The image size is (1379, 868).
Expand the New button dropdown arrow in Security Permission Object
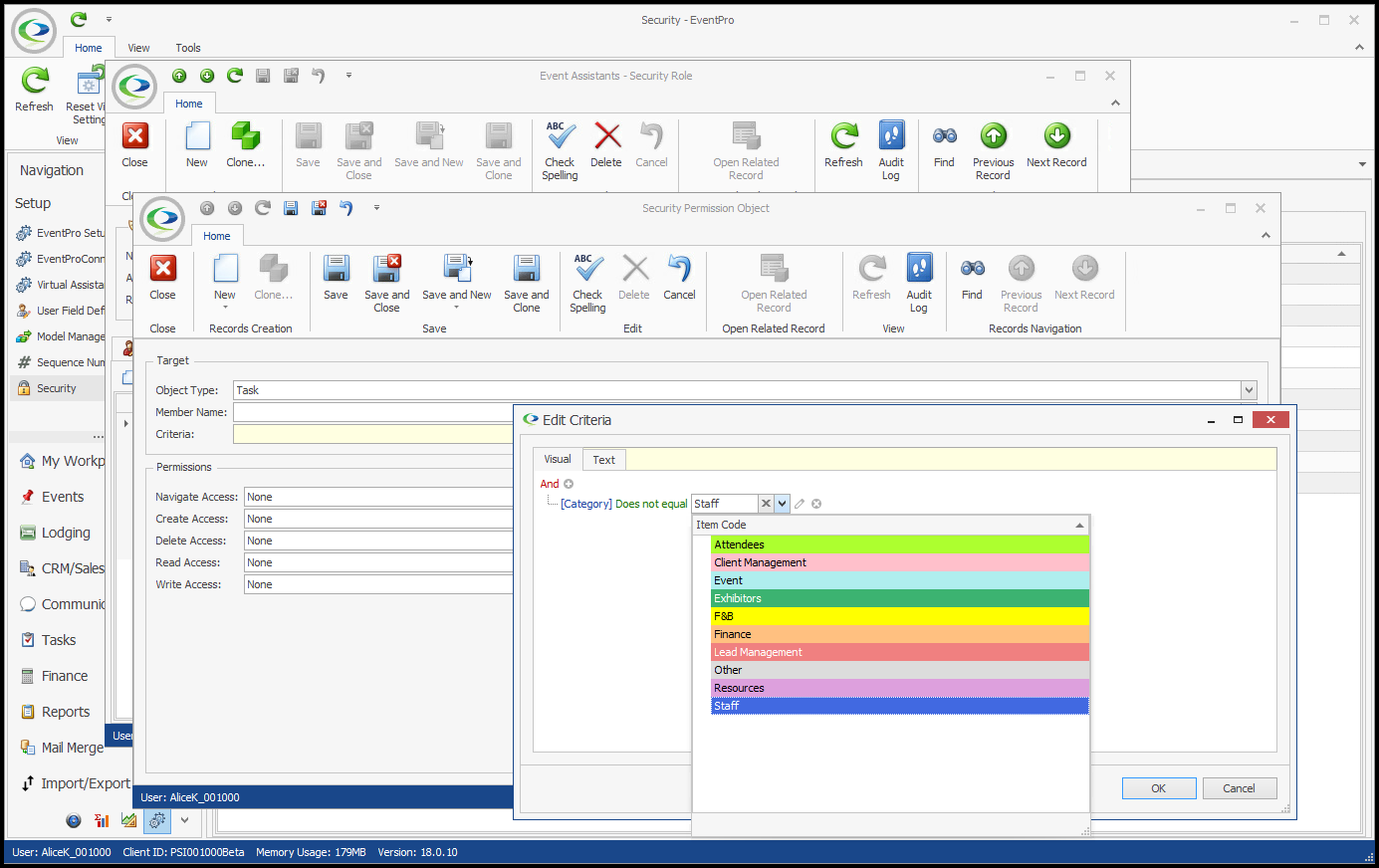[x=225, y=308]
